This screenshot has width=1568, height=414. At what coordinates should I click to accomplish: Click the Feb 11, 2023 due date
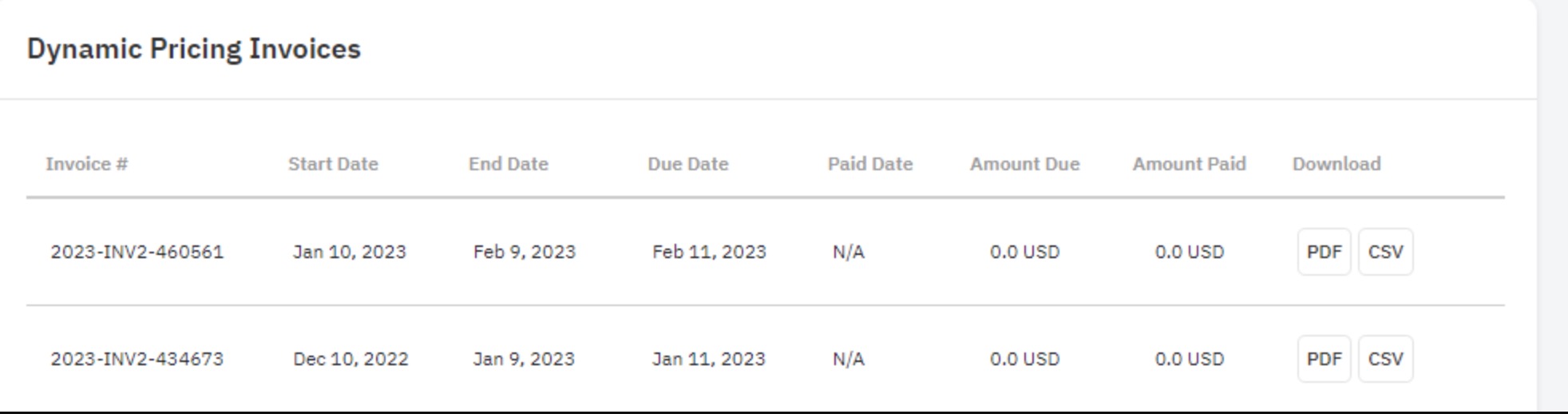[x=709, y=252]
